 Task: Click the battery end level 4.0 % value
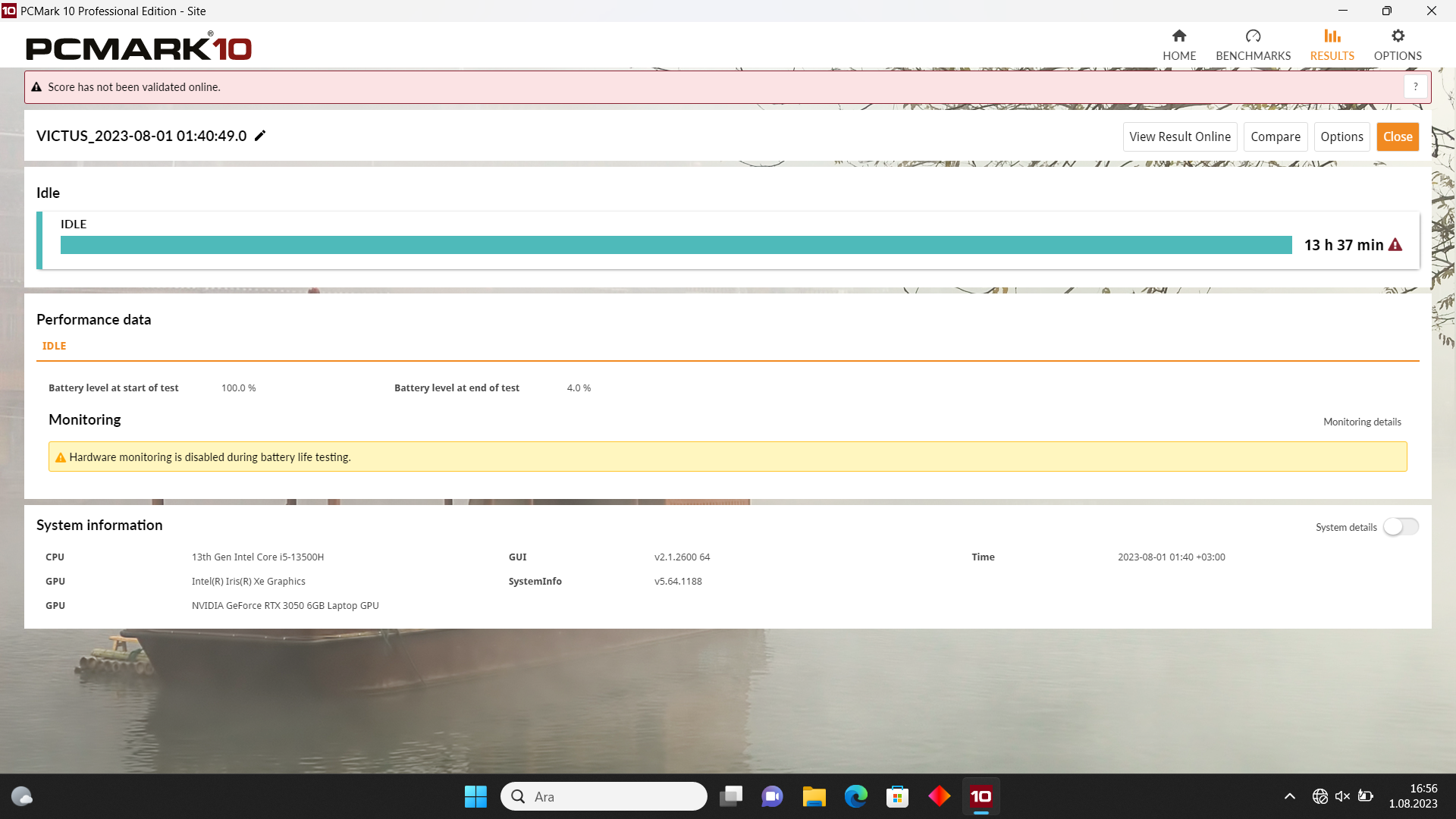[x=579, y=388]
